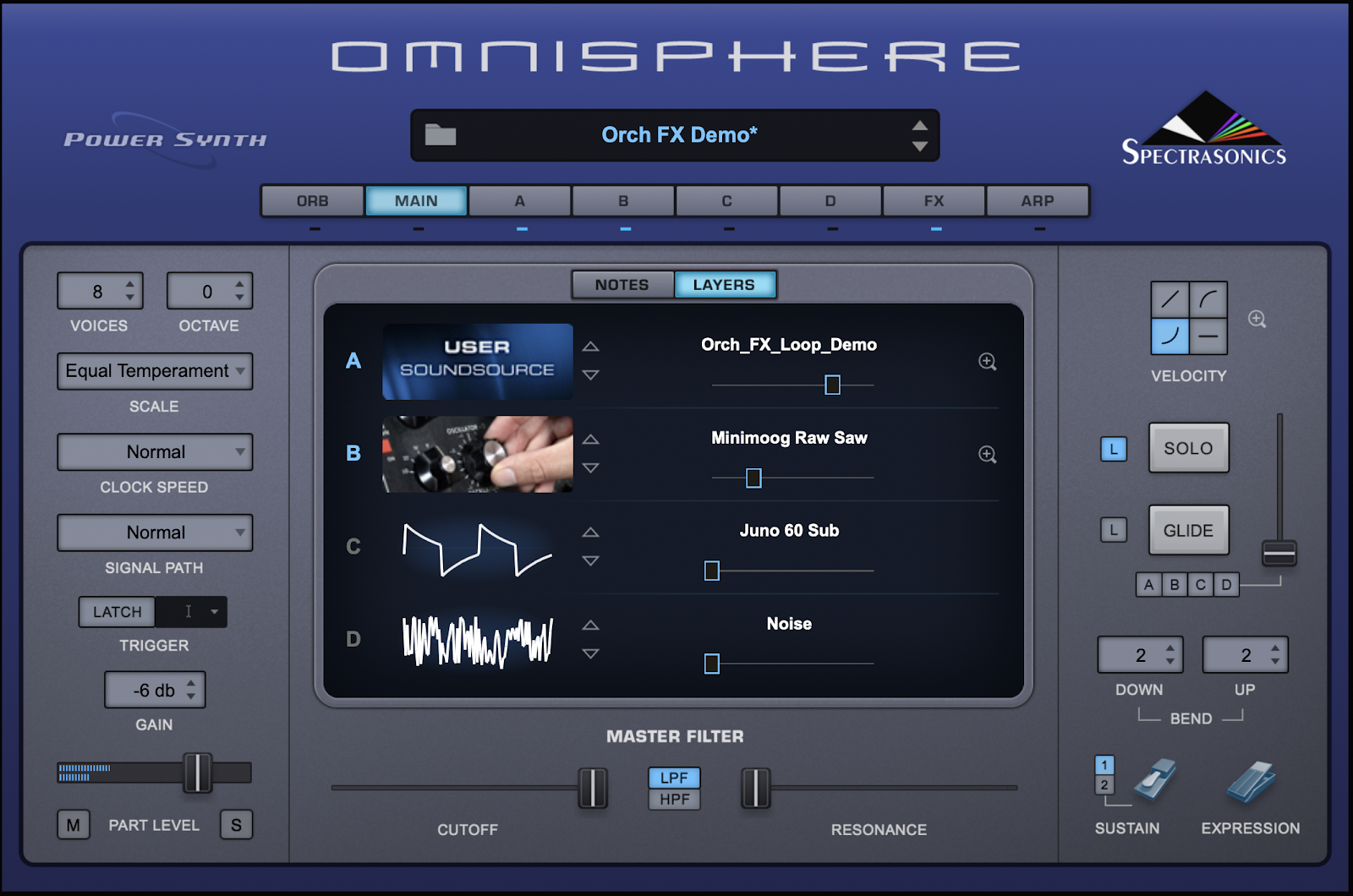
Task: Select the convex velocity curve
Action: point(1208,299)
